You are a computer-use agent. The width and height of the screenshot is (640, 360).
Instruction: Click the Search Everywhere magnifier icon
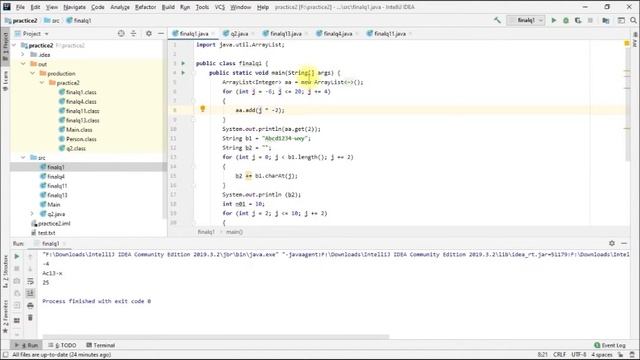coord(633,20)
